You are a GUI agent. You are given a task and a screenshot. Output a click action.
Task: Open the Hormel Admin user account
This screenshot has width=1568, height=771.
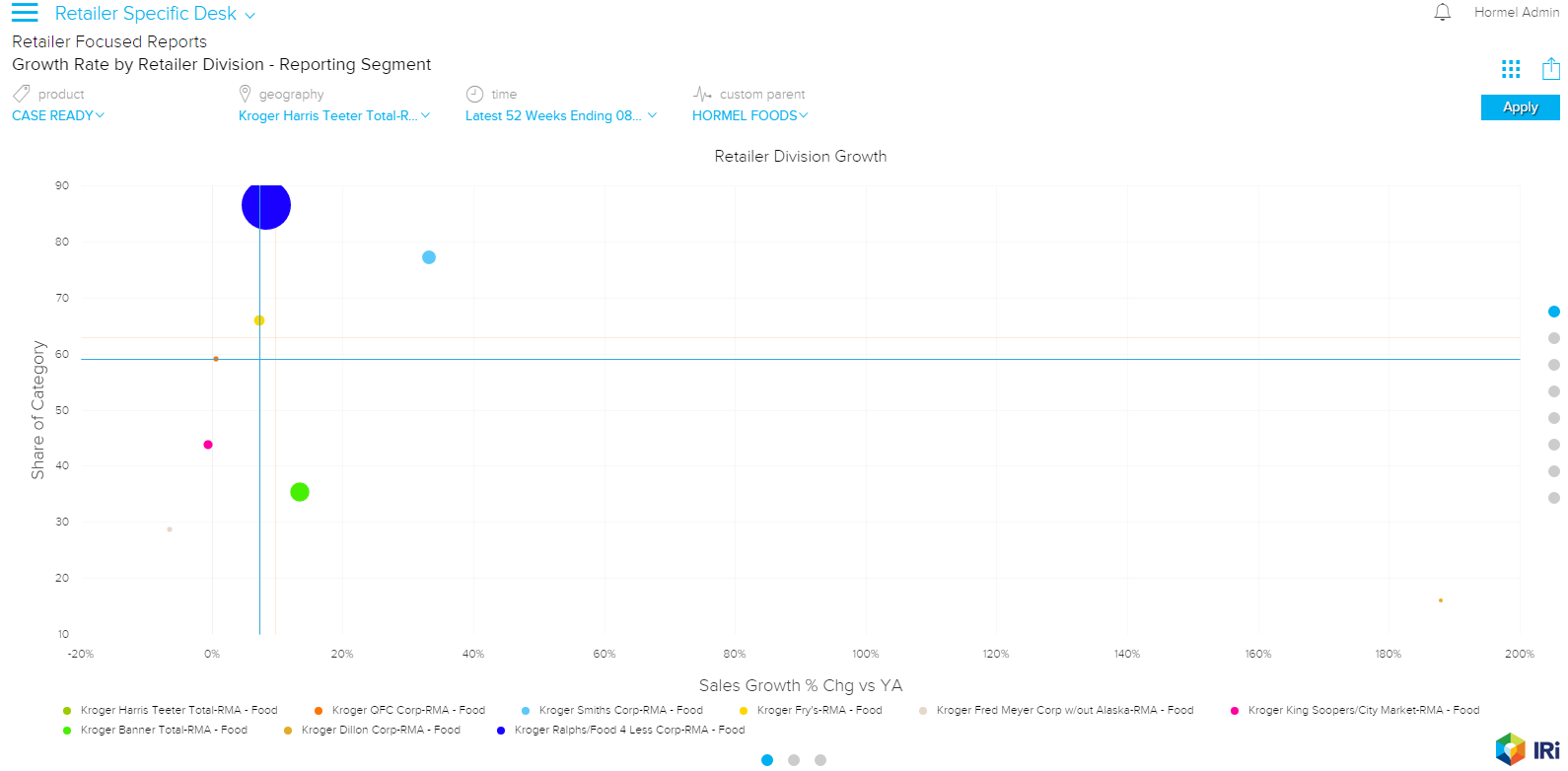[1516, 13]
